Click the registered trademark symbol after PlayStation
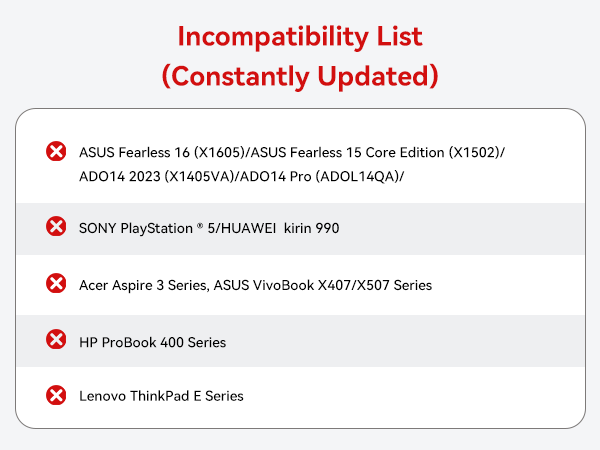 click(x=196, y=225)
